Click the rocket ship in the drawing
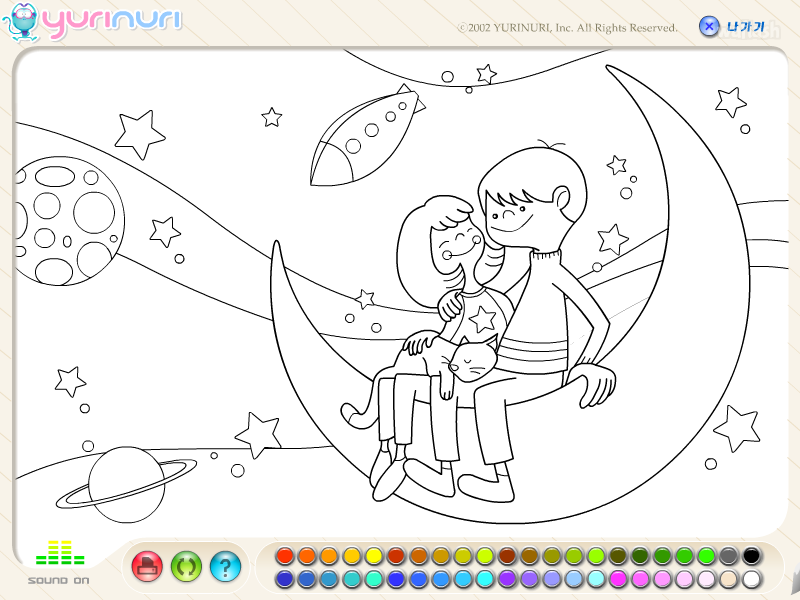 point(365,138)
